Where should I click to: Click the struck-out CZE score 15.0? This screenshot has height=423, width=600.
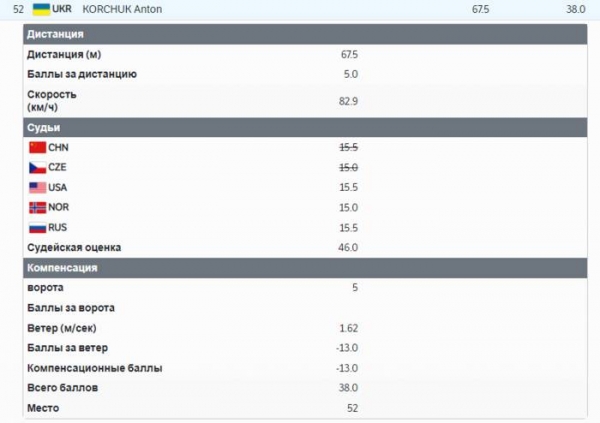[349, 167]
